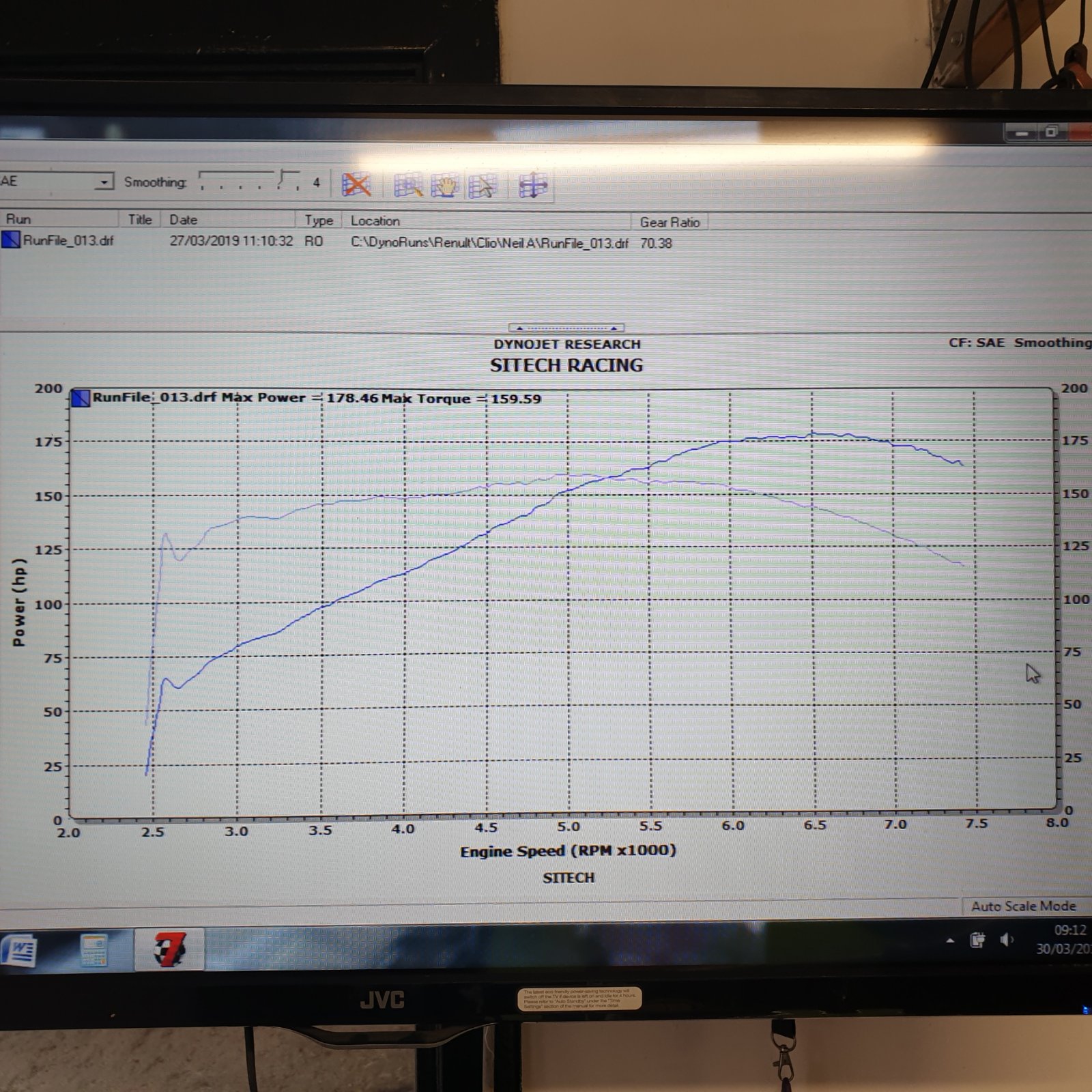Select the graph zoom magnifier tool

407,185
